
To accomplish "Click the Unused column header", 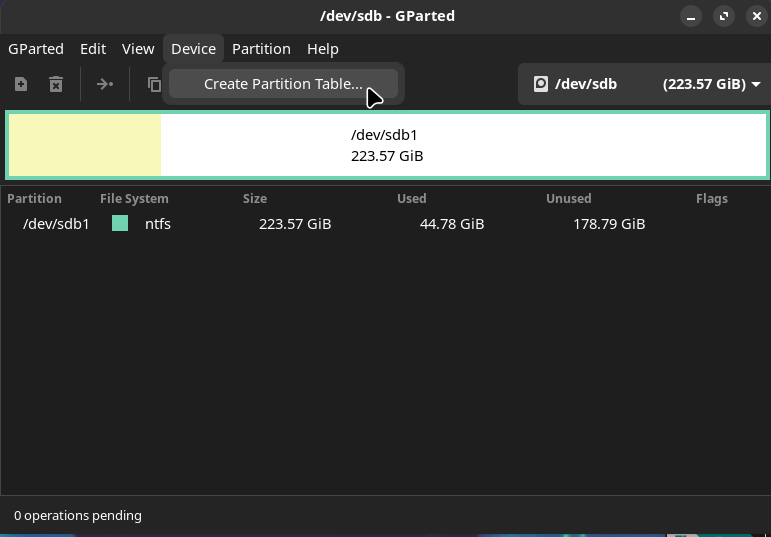I will [568, 198].
